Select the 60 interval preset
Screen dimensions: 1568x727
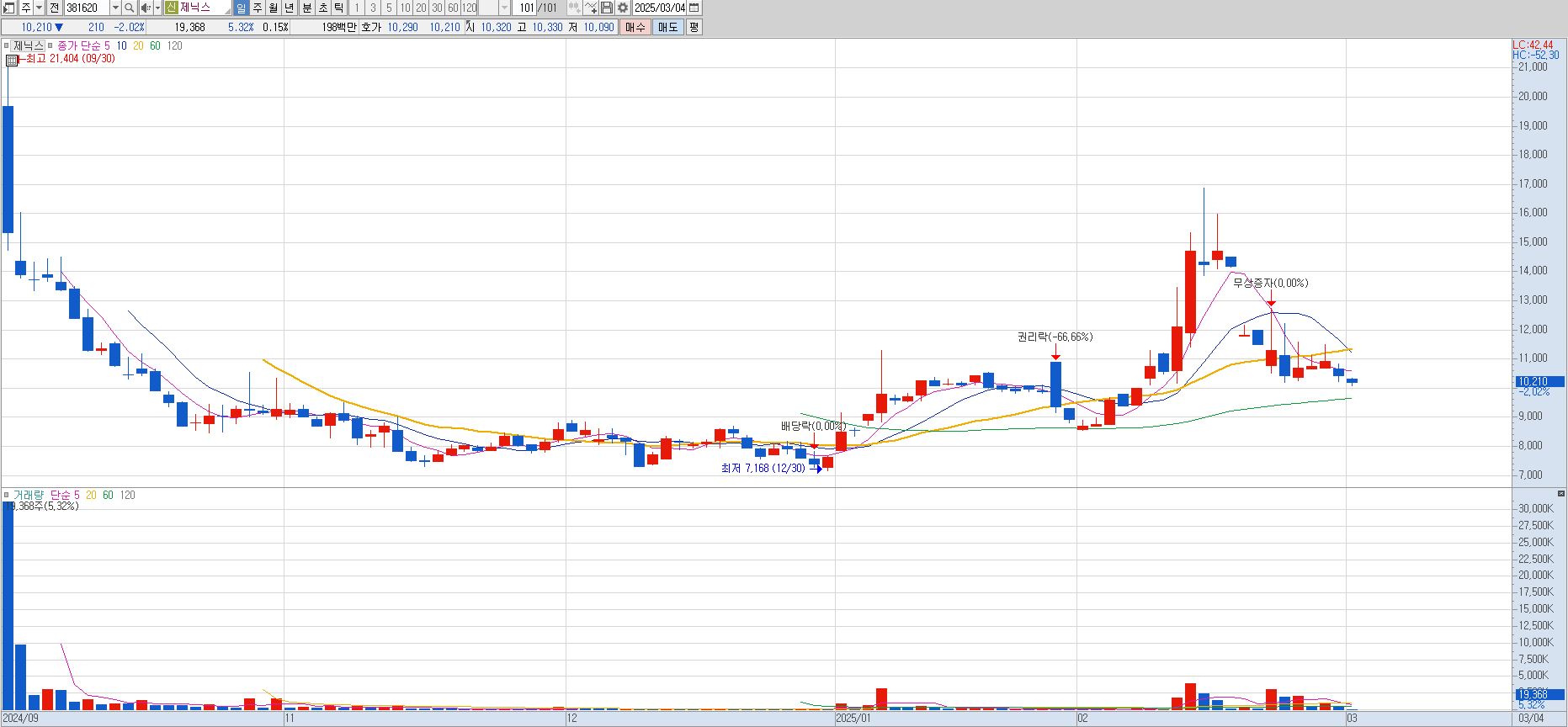click(x=453, y=8)
